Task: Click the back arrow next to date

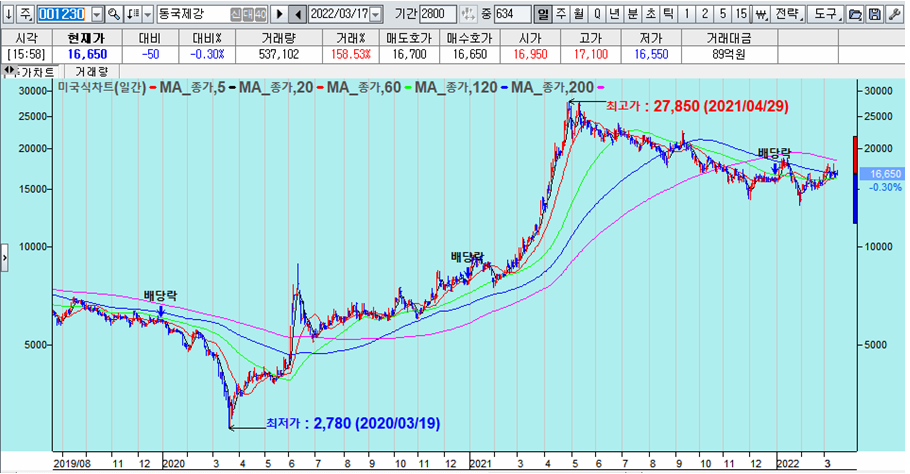Action: point(297,15)
